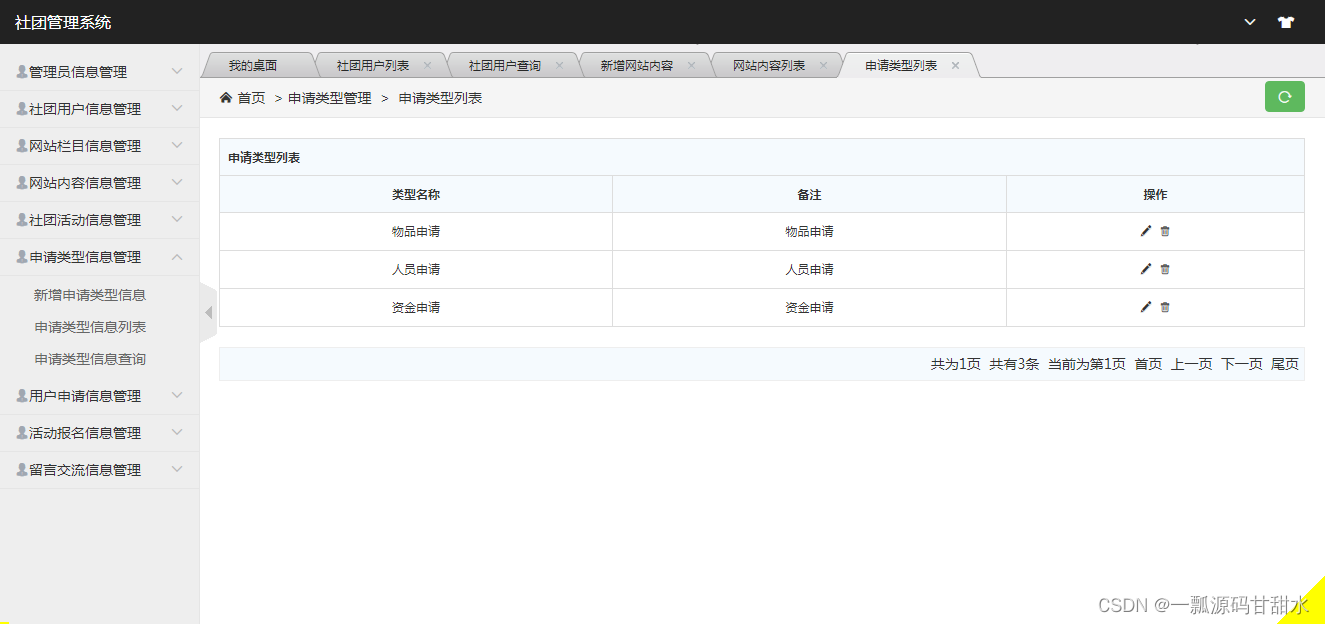Click 资金申请 in 备注 column
The width and height of the screenshot is (1325, 624).
[x=809, y=307]
